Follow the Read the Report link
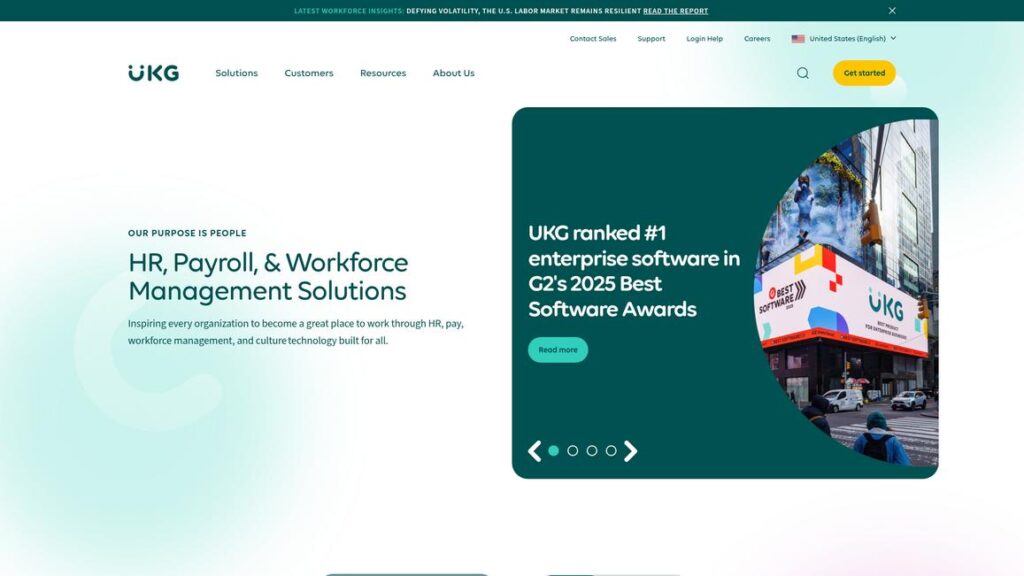Screen dimensions: 1024x576 click(x=675, y=11)
